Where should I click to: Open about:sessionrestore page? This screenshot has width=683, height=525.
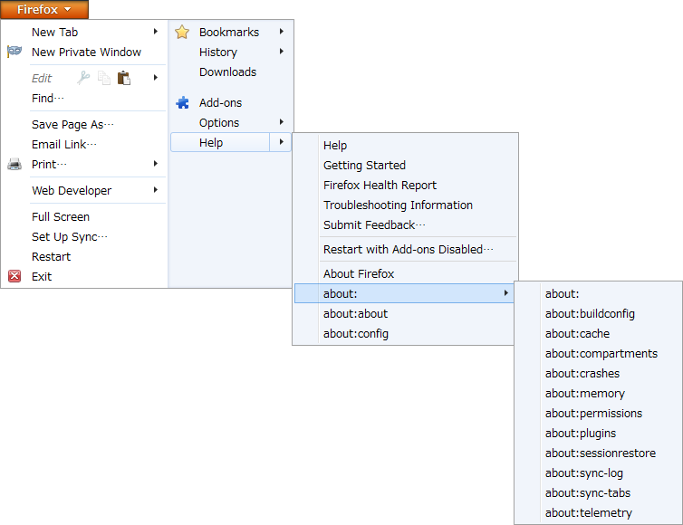tap(600, 453)
